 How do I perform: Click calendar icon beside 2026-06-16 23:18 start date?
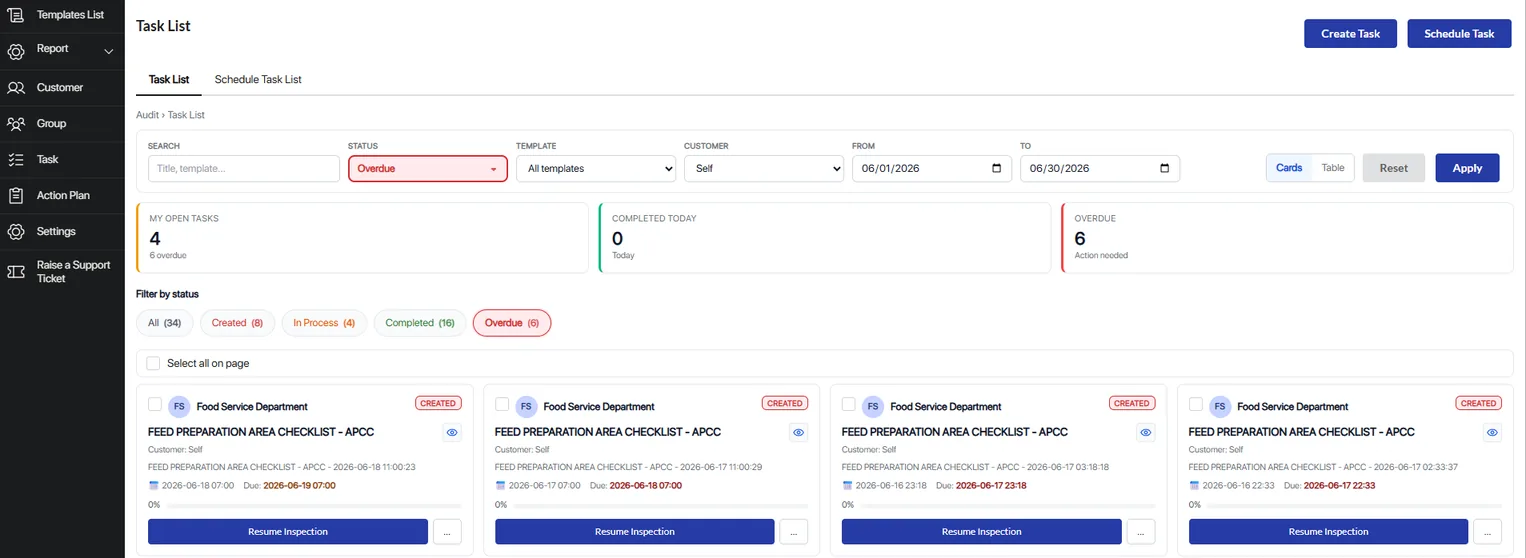847,486
